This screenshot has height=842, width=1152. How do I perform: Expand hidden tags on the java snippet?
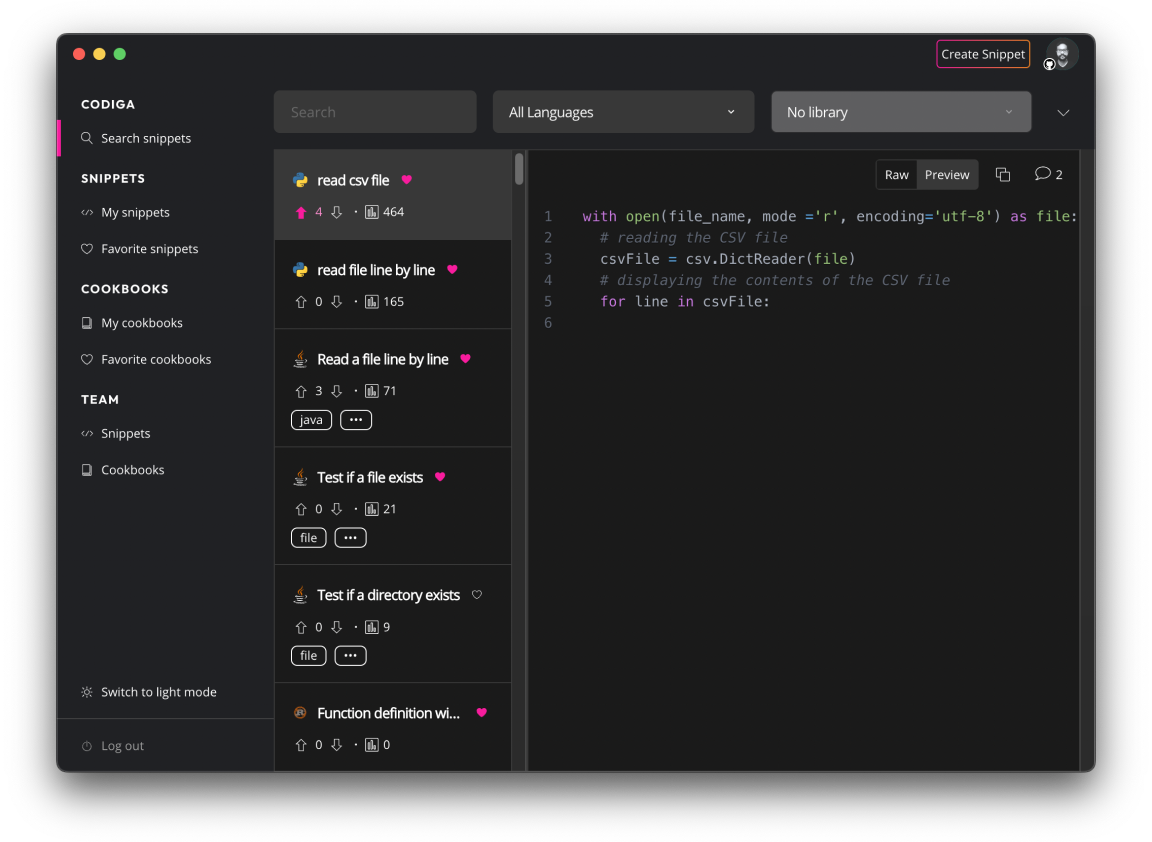tap(355, 419)
